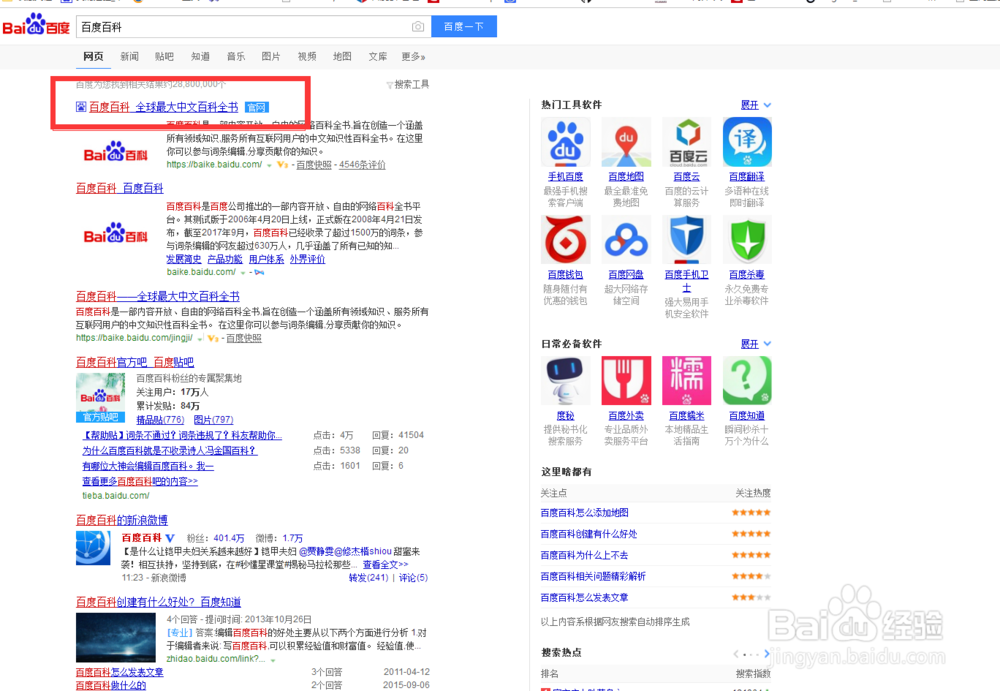The height and width of the screenshot is (691, 1000).
Task: Open dropdown arrow beside baike.baidu.com/ second result
Action: click(242, 272)
